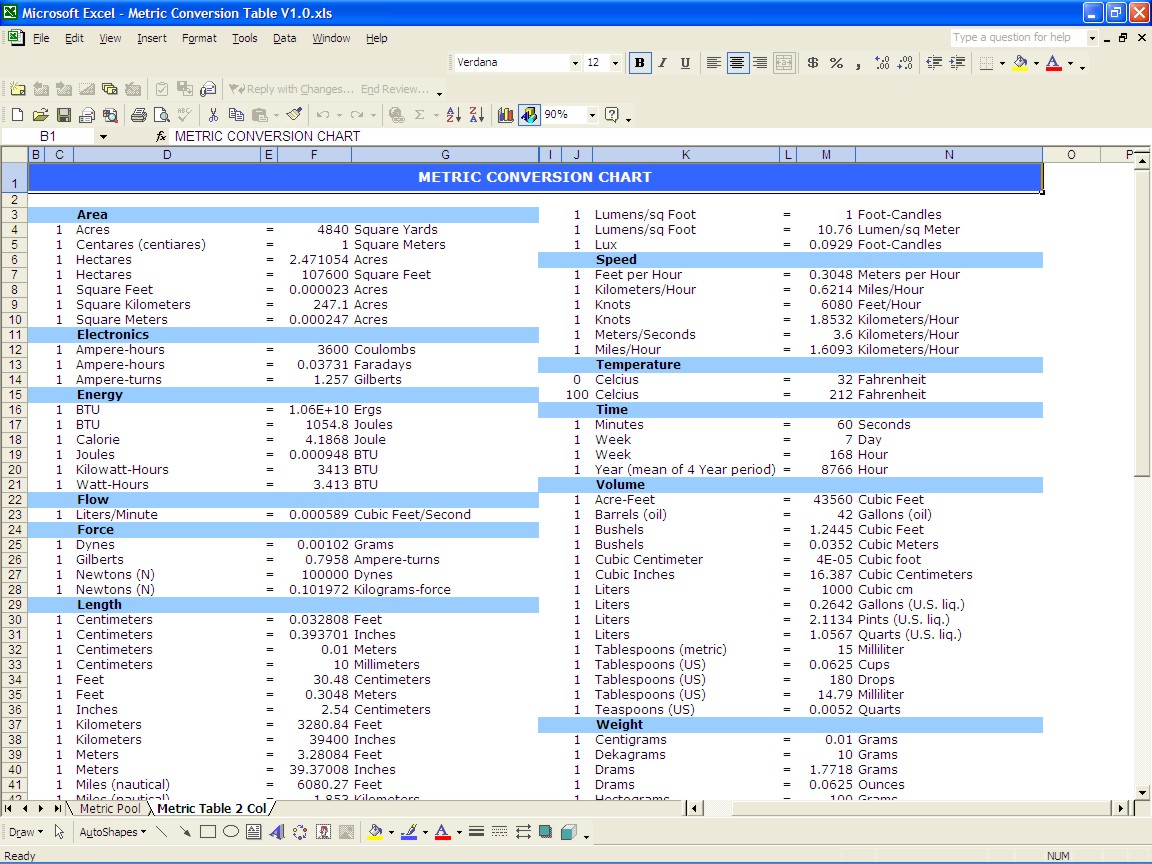Open the File menu
This screenshot has width=1152, height=864.
pyautogui.click(x=41, y=38)
